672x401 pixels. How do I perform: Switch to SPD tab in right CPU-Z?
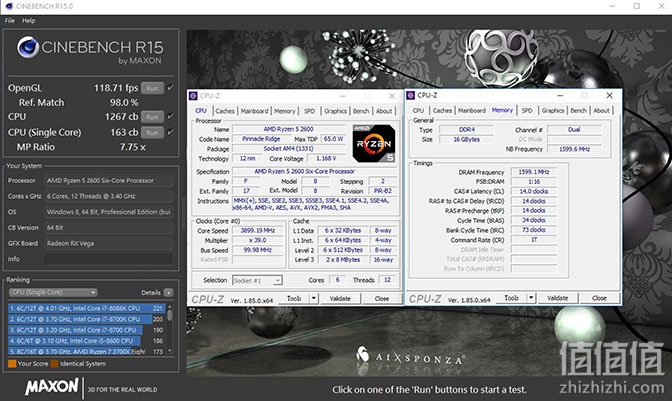(527, 111)
